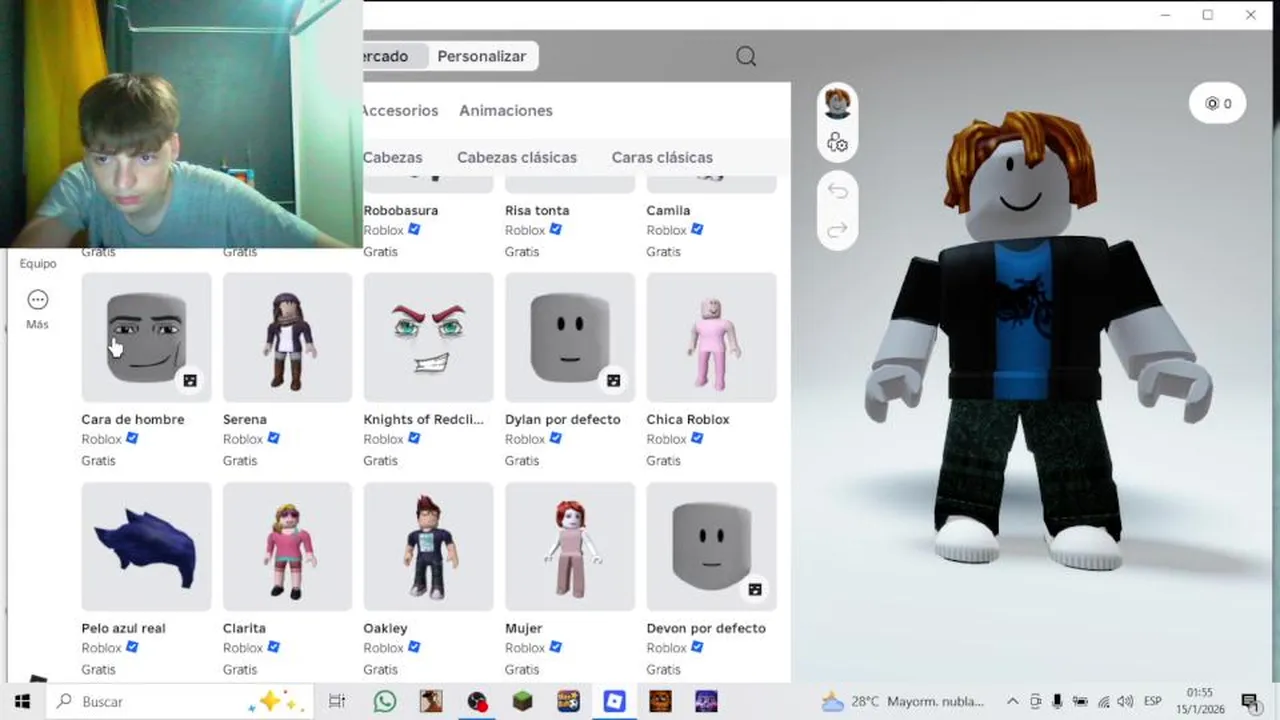Click the dynamic head badge on Dylan por defecto
The width and height of the screenshot is (1280, 720).
(613, 380)
